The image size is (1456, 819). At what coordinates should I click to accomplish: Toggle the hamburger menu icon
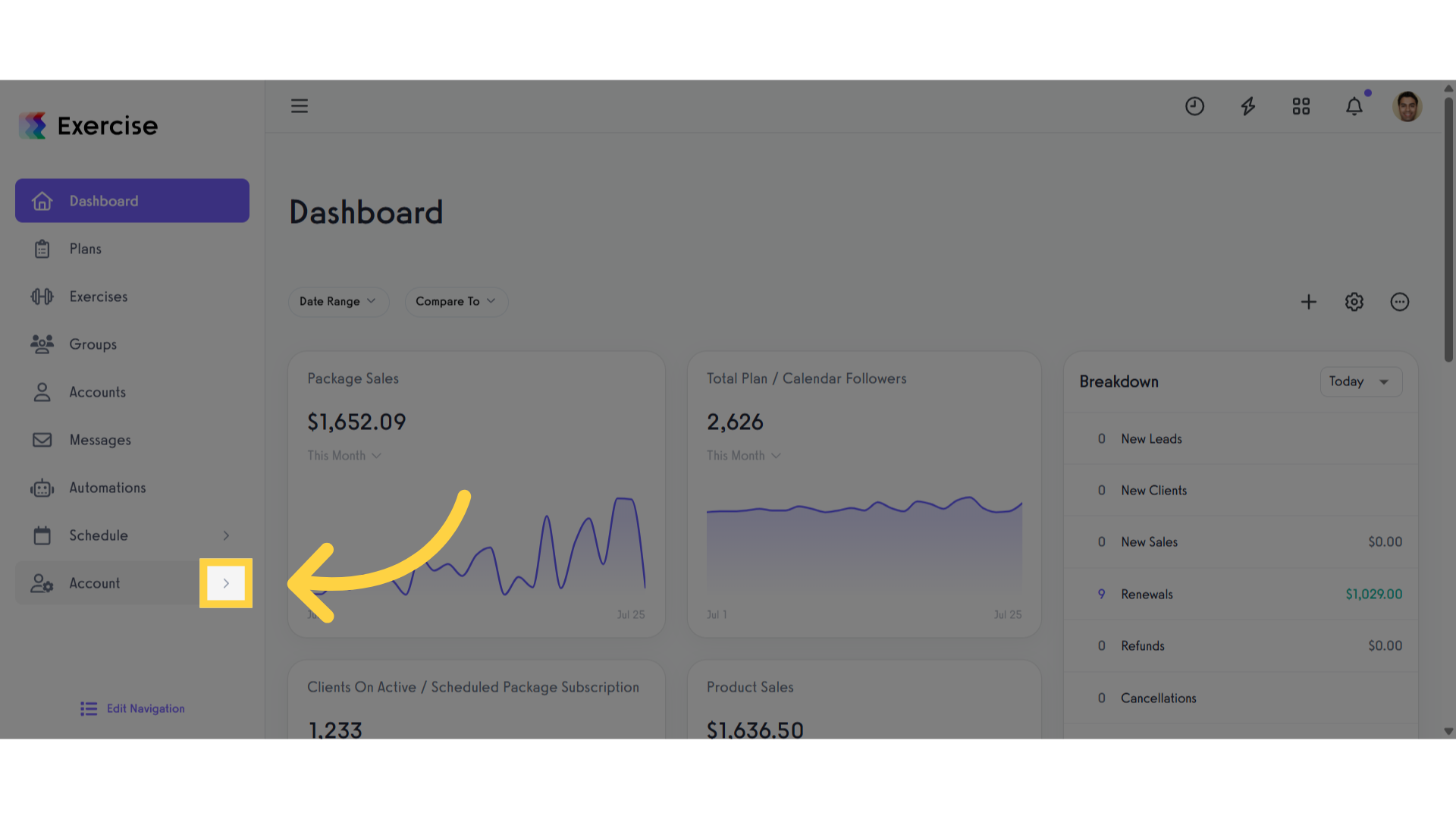(x=300, y=106)
